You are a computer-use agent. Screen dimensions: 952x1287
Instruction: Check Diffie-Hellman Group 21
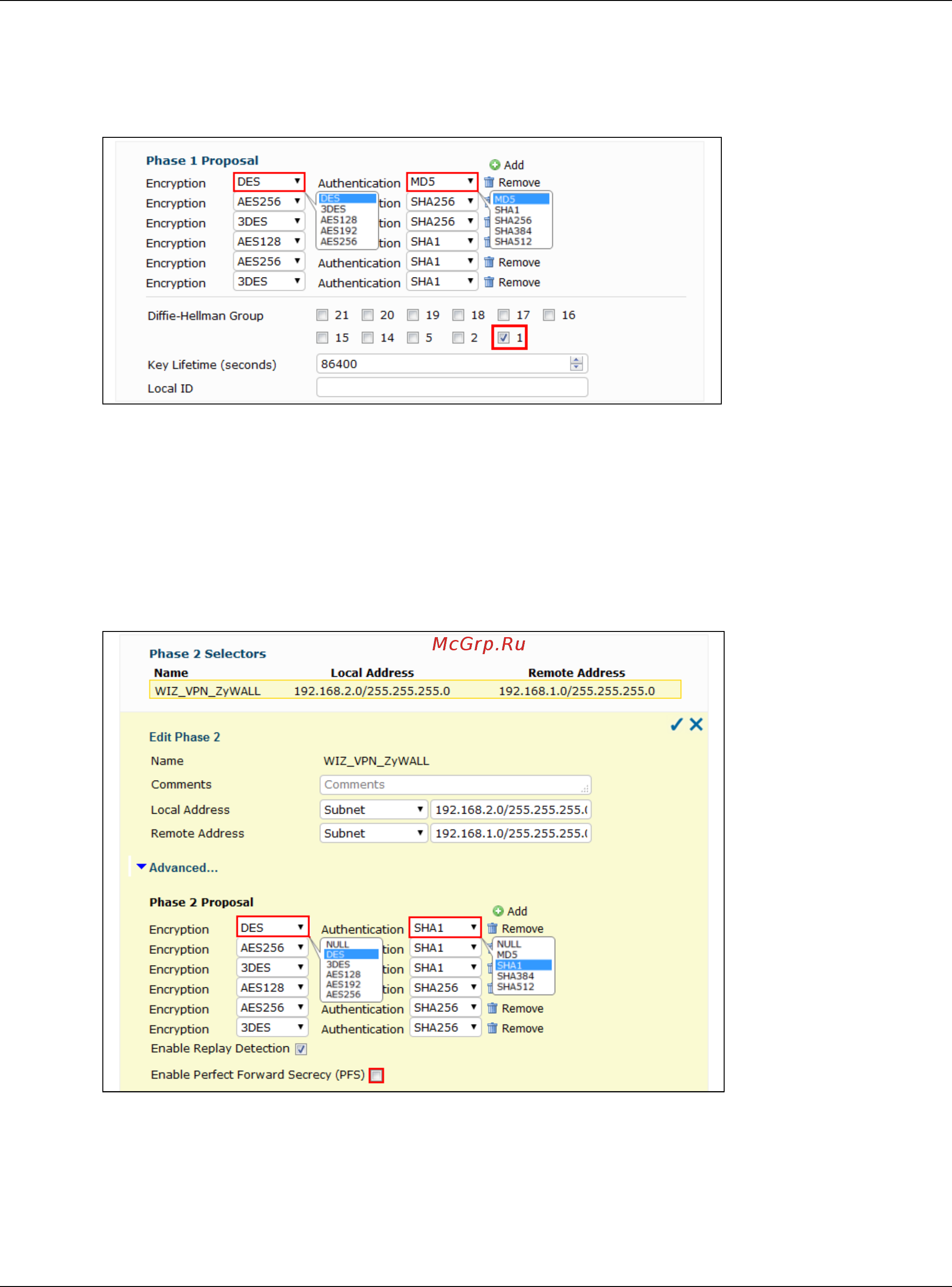click(x=322, y=315)
